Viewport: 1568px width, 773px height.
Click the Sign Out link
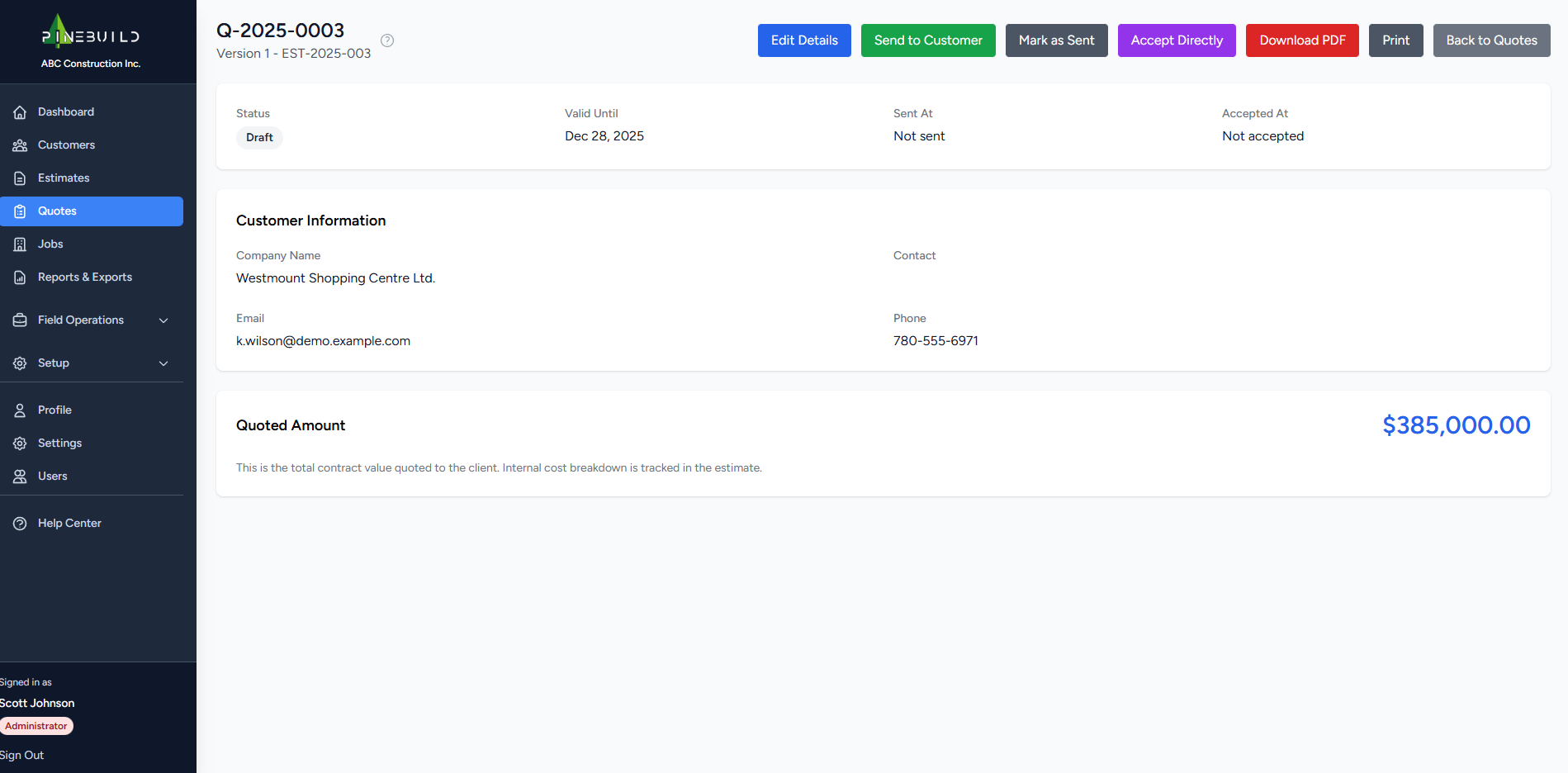[x=22, y=755]
